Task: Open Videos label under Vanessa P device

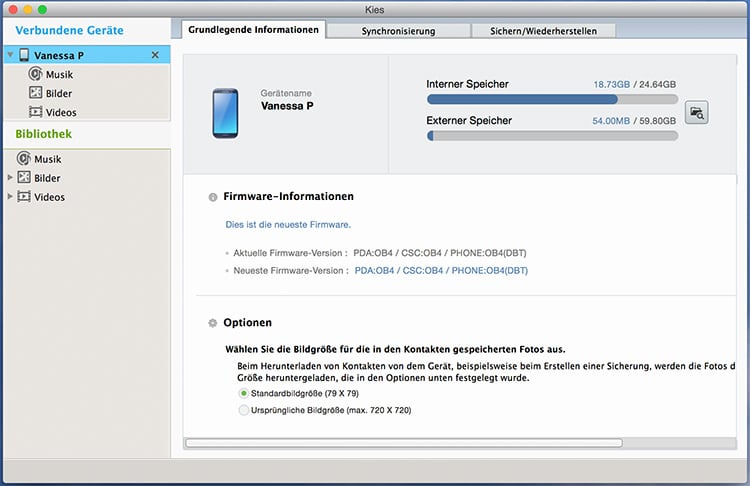Action: coord(61,112)
